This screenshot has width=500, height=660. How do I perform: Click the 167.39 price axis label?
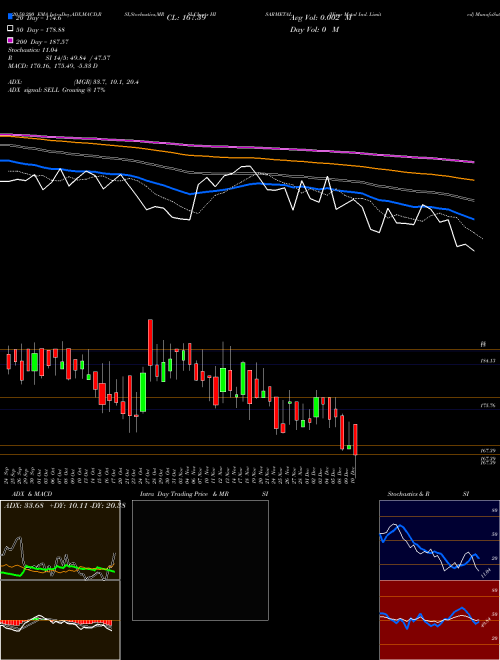[x=487, y=451]
